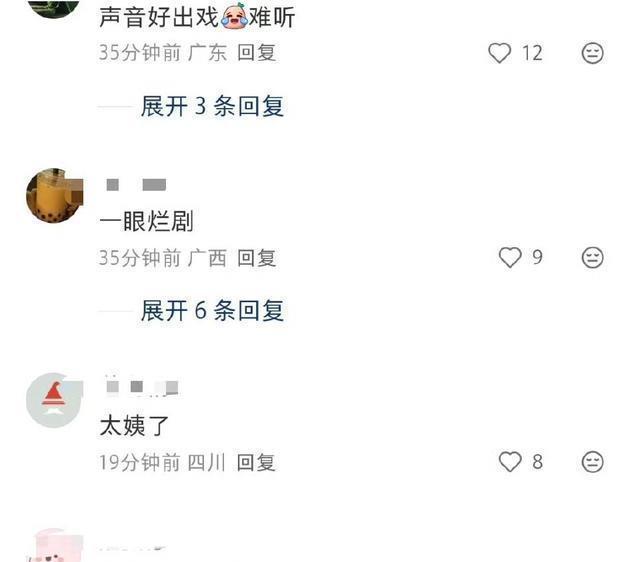Reply to the Sichuan comment via 回复
Image resolution: width=640 pixels, height=562 pixels.
(256, 462)
